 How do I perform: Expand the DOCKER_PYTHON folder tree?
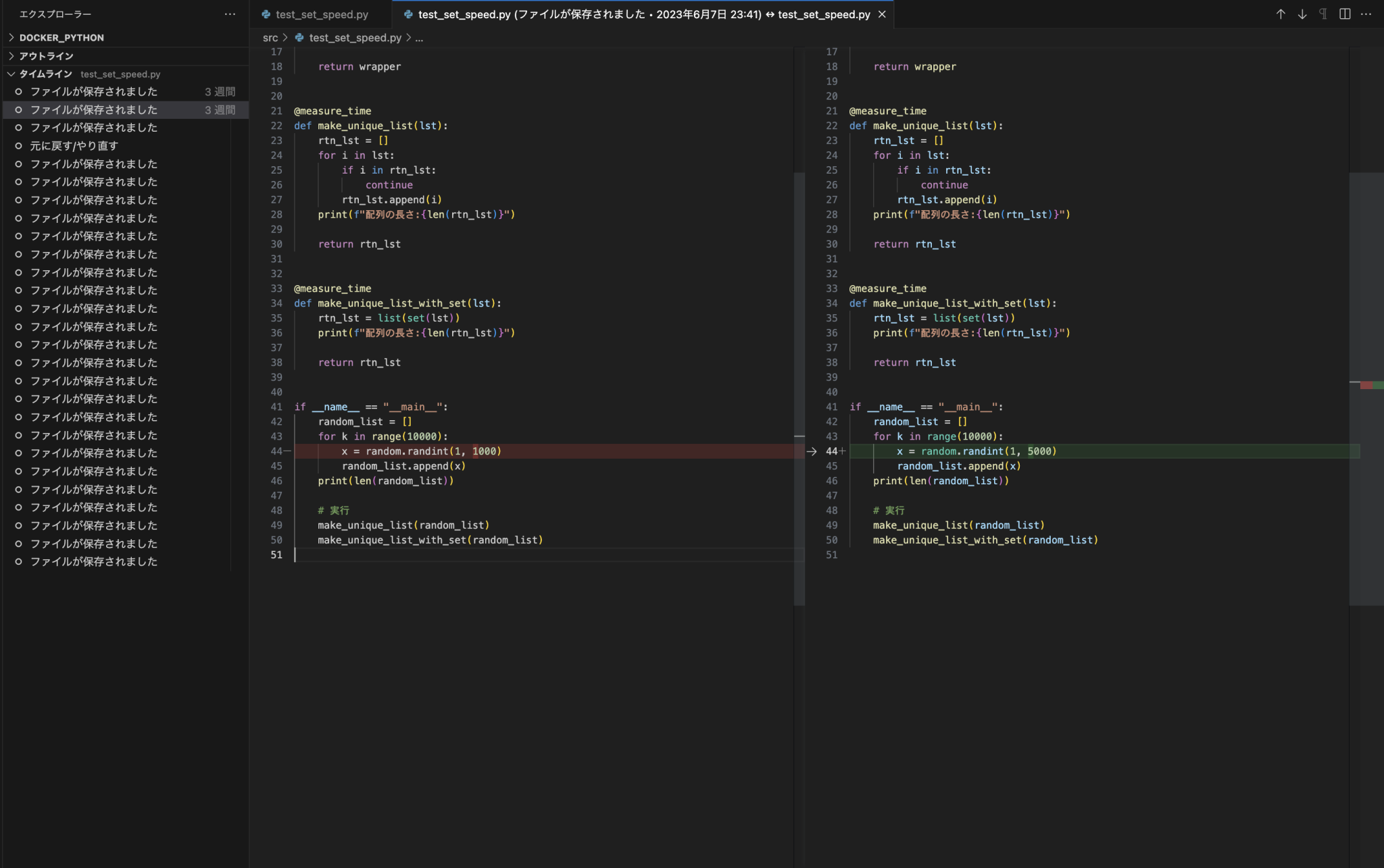point(61,37)
